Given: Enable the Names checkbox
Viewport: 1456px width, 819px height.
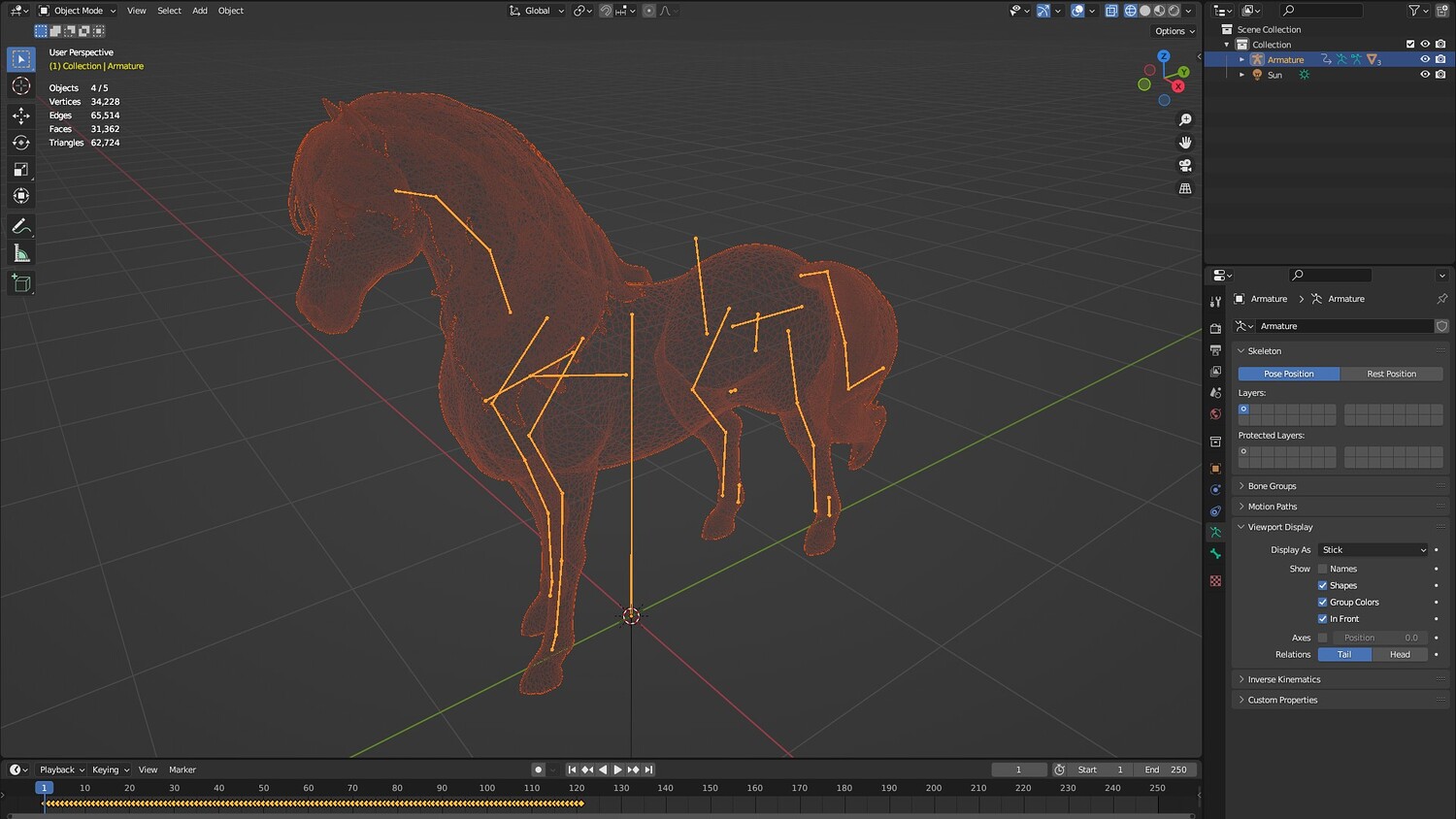Looking at the screenshot, I should (1322, 569).
